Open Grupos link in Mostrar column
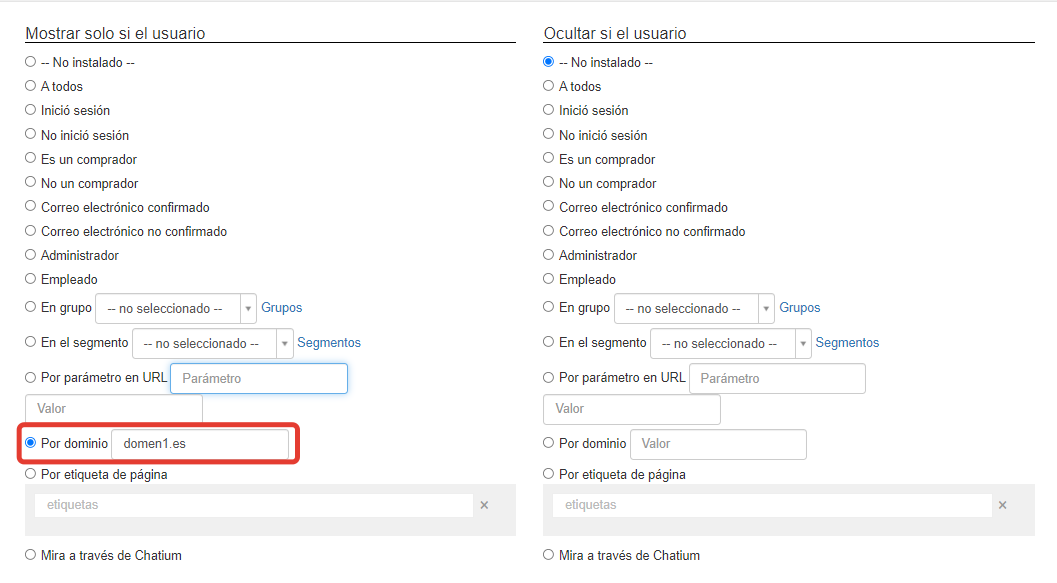 pyautogui.click(x=282, y=307)
